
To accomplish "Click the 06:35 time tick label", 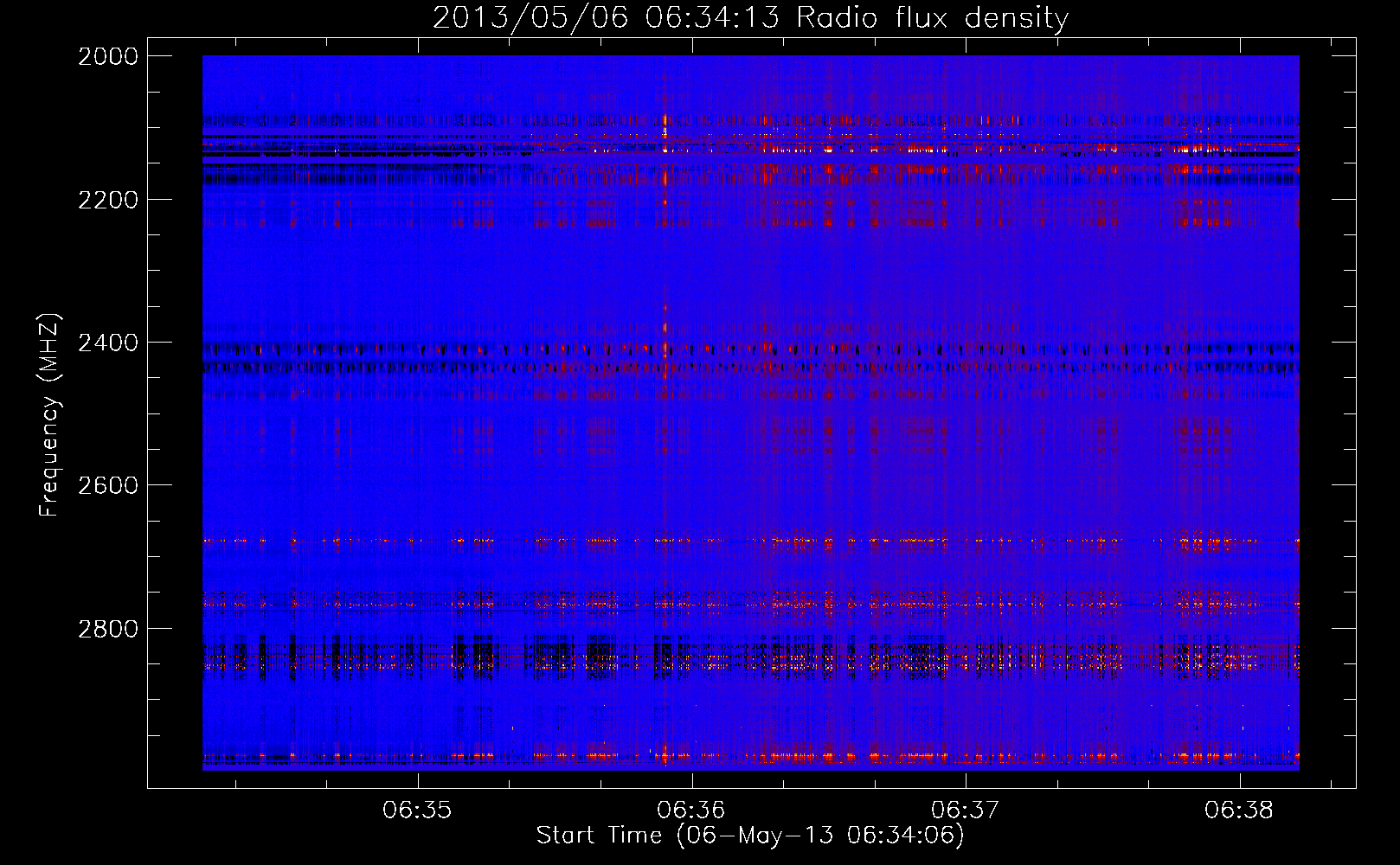I will (417, 810).
